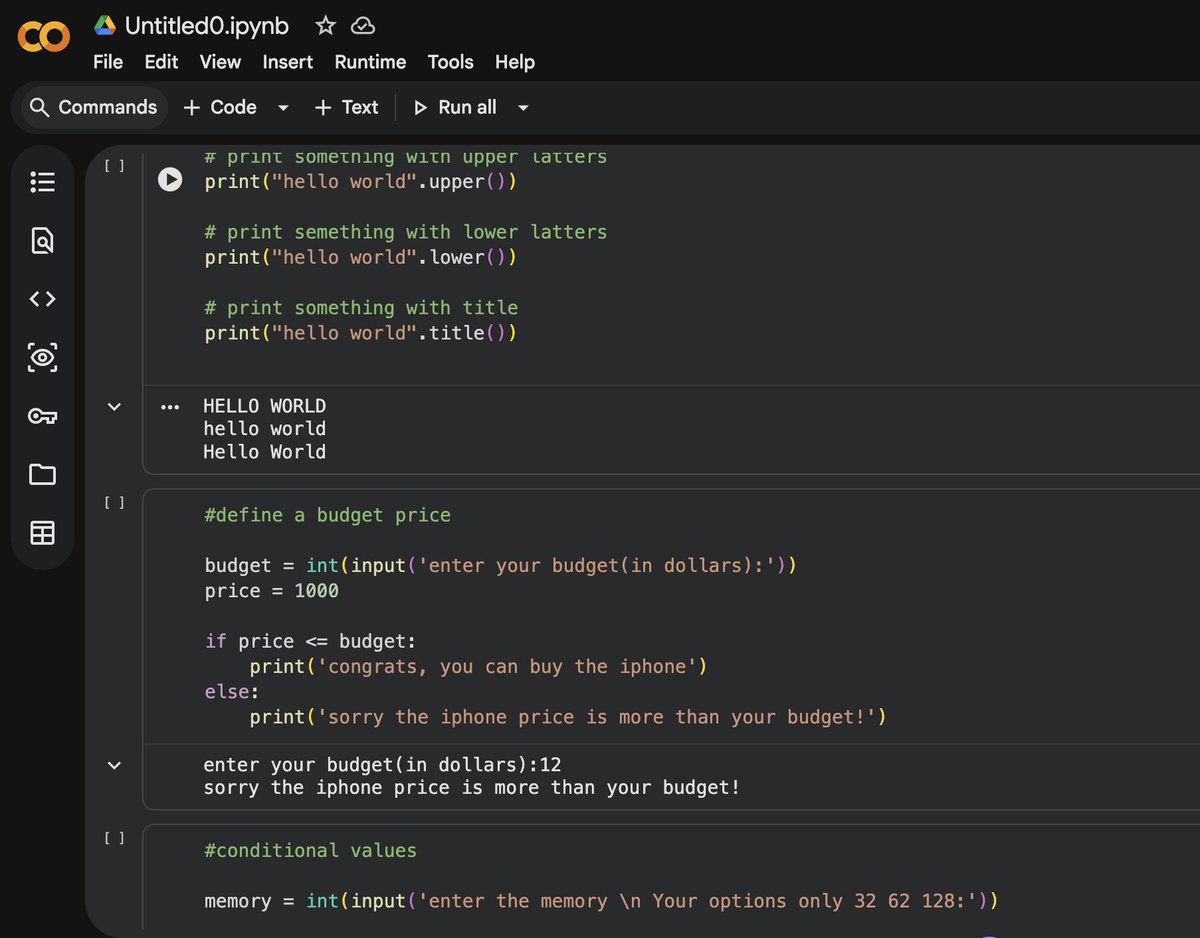
Task: Click the three-dot output menu beside HELLO WORLD
Action: tap(170, 407)
